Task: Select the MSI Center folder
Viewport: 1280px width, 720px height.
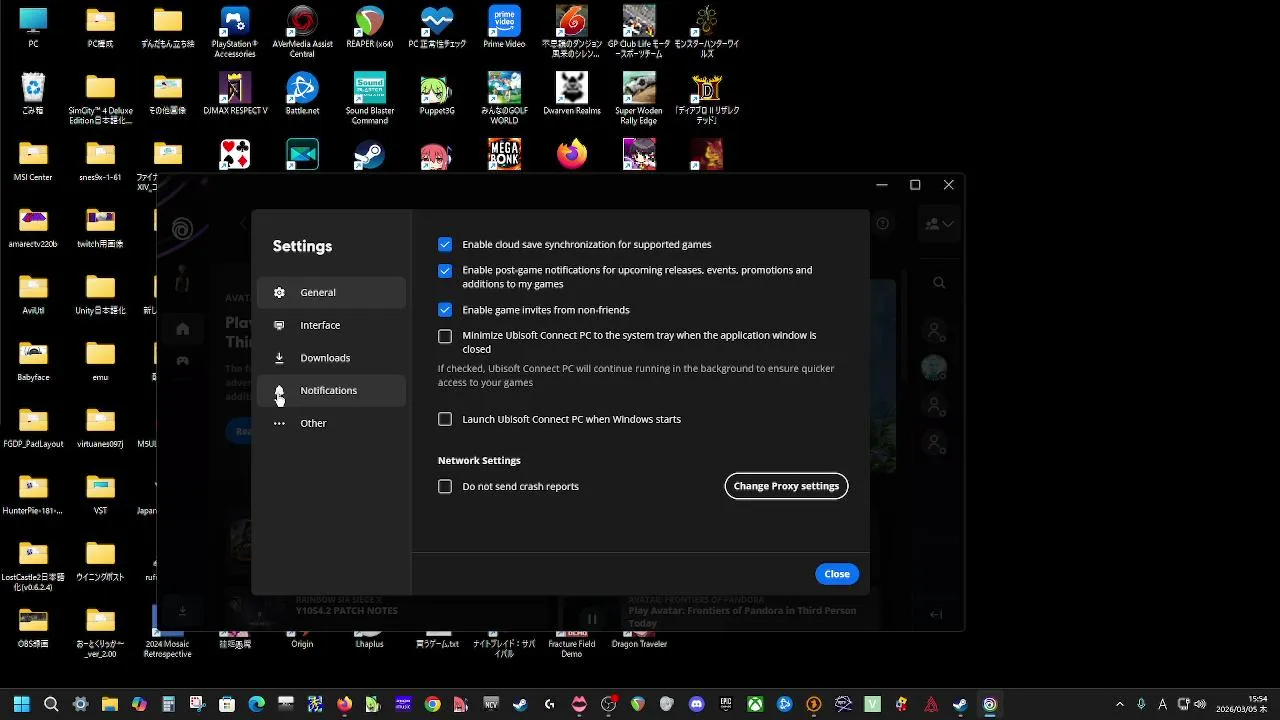Action: coord(33,161)
